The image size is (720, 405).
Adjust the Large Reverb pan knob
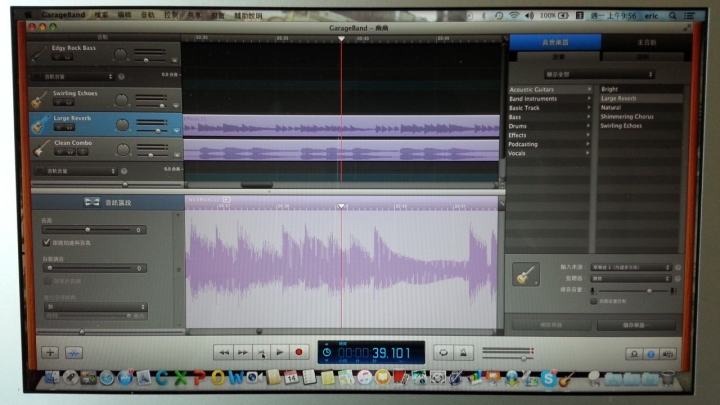click(x=122, y=124)
